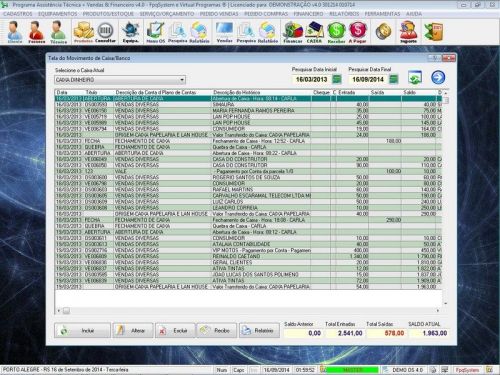Click Pesquisa icon next to Nova OS

coord(177,32)
